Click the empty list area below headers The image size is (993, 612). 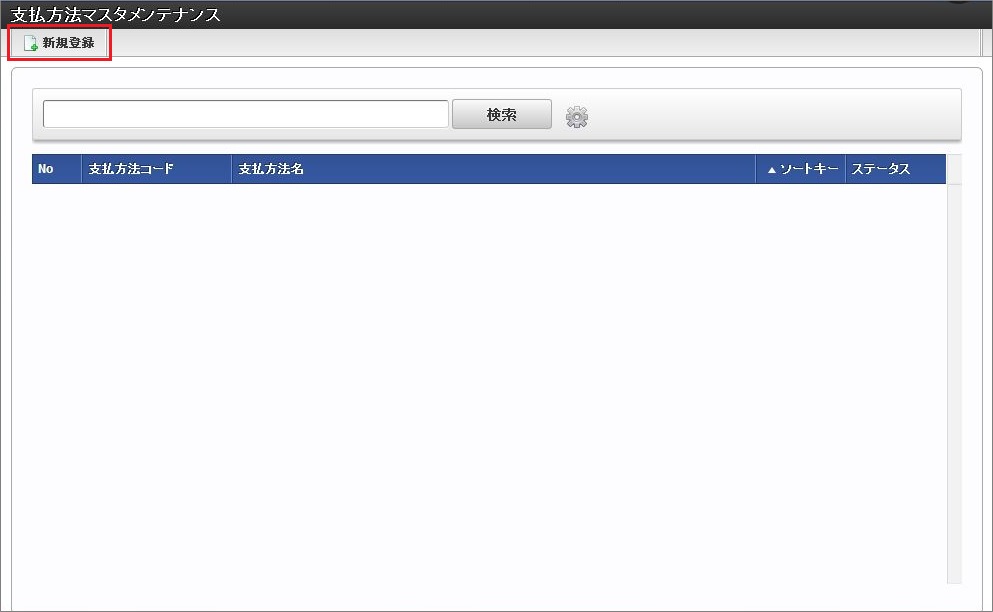tap(489, 383)
